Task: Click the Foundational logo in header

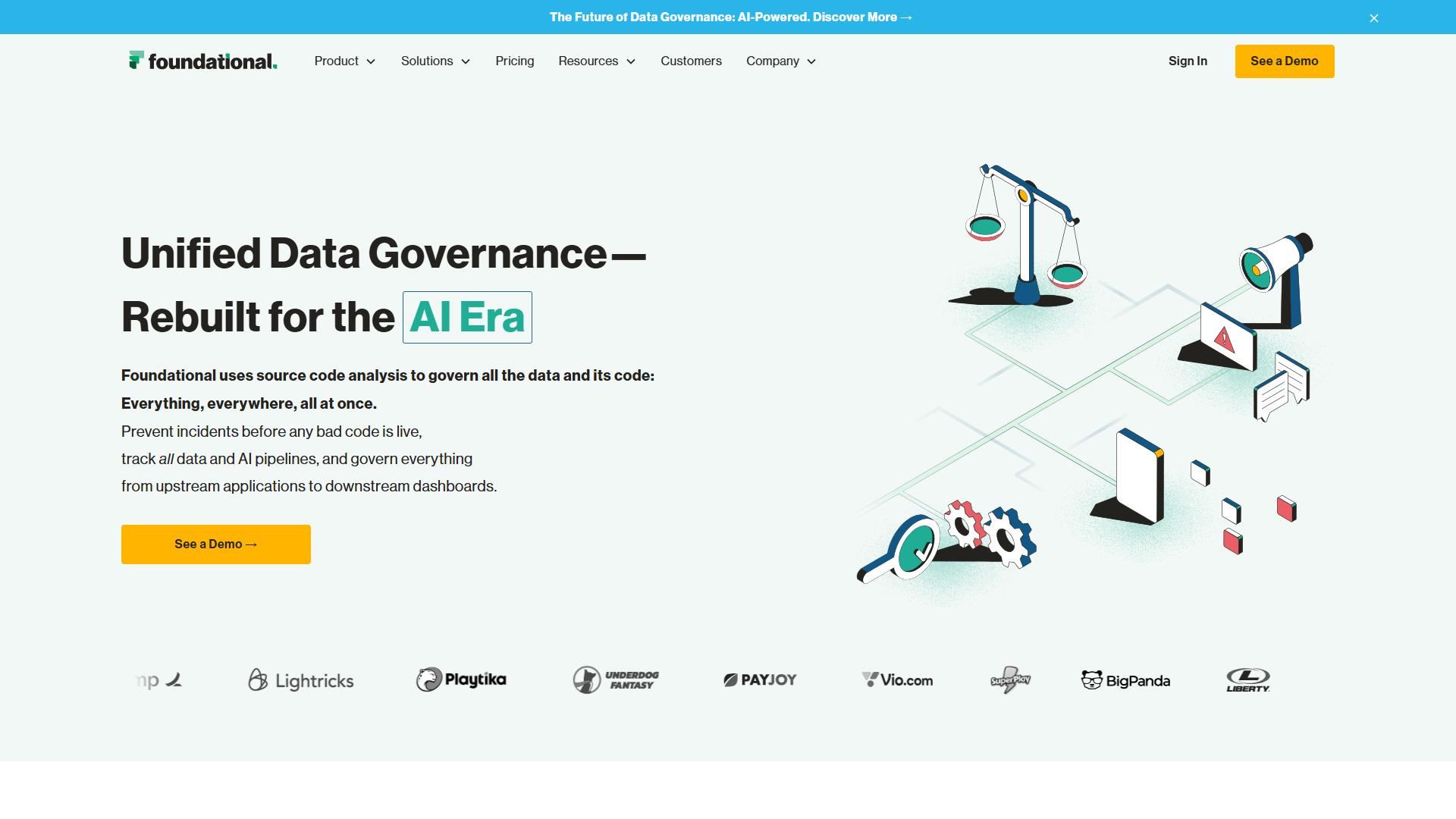Action: [203, 61]
